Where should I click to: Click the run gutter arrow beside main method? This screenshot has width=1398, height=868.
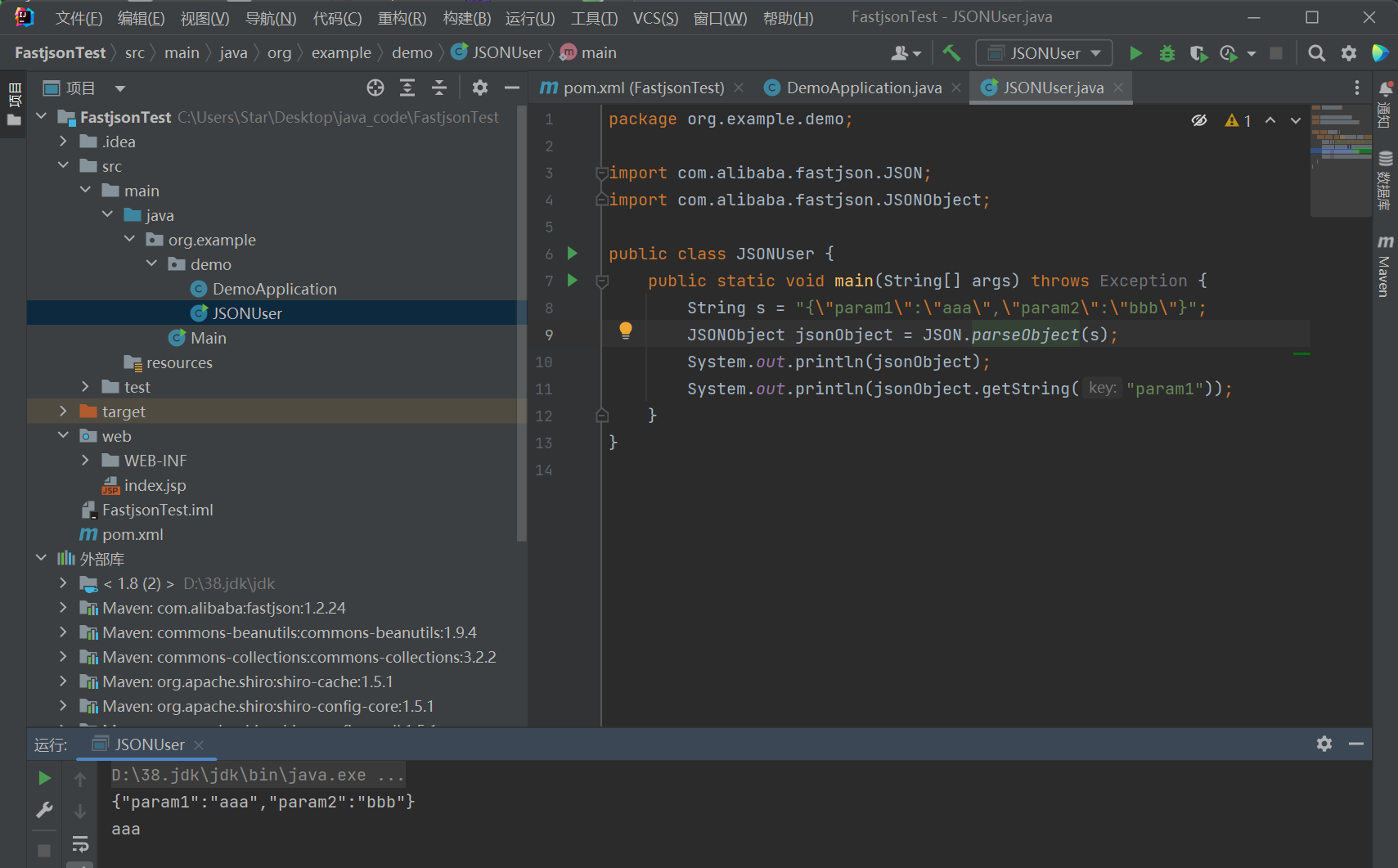573,281
